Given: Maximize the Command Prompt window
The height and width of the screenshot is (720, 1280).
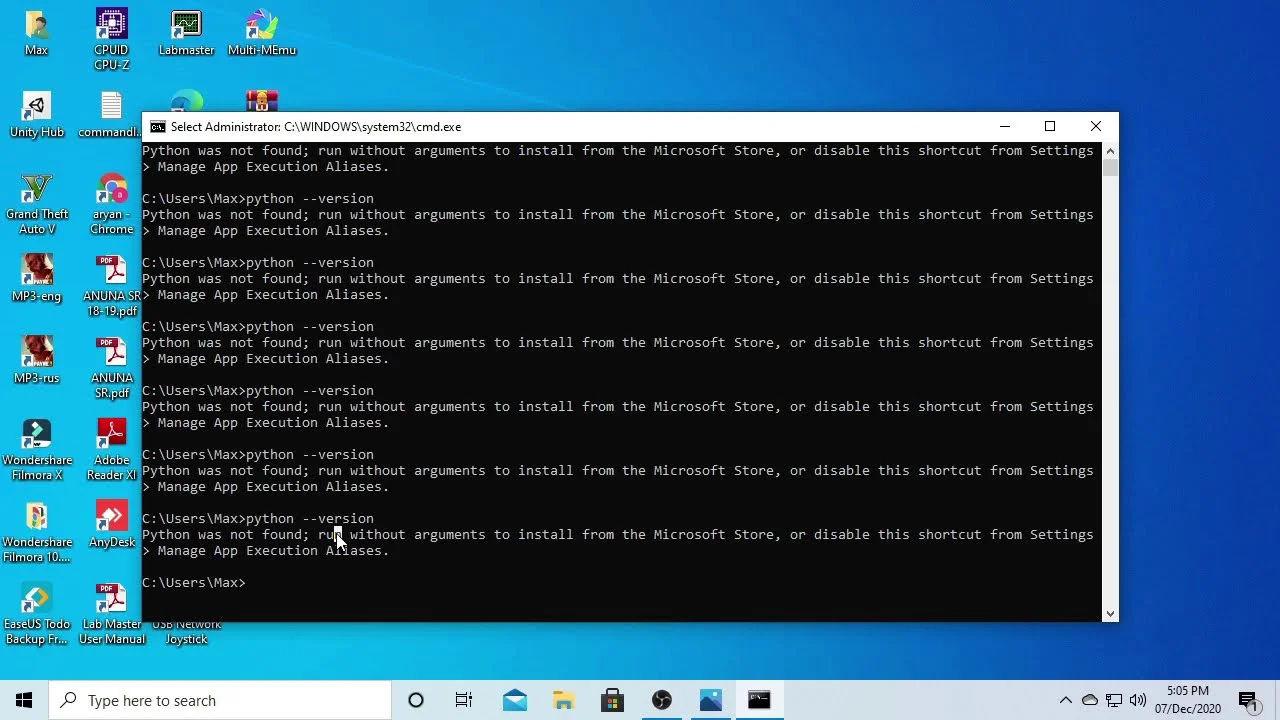Looking at the screenshot, I should 1050,127.
